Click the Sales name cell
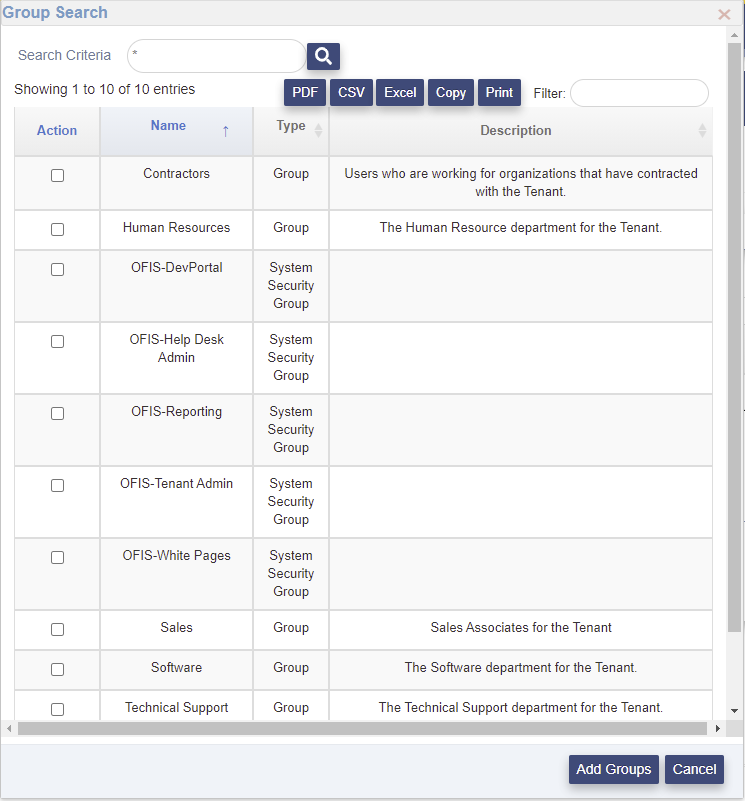This screenshot has width=745, height=801. (176, 628)
